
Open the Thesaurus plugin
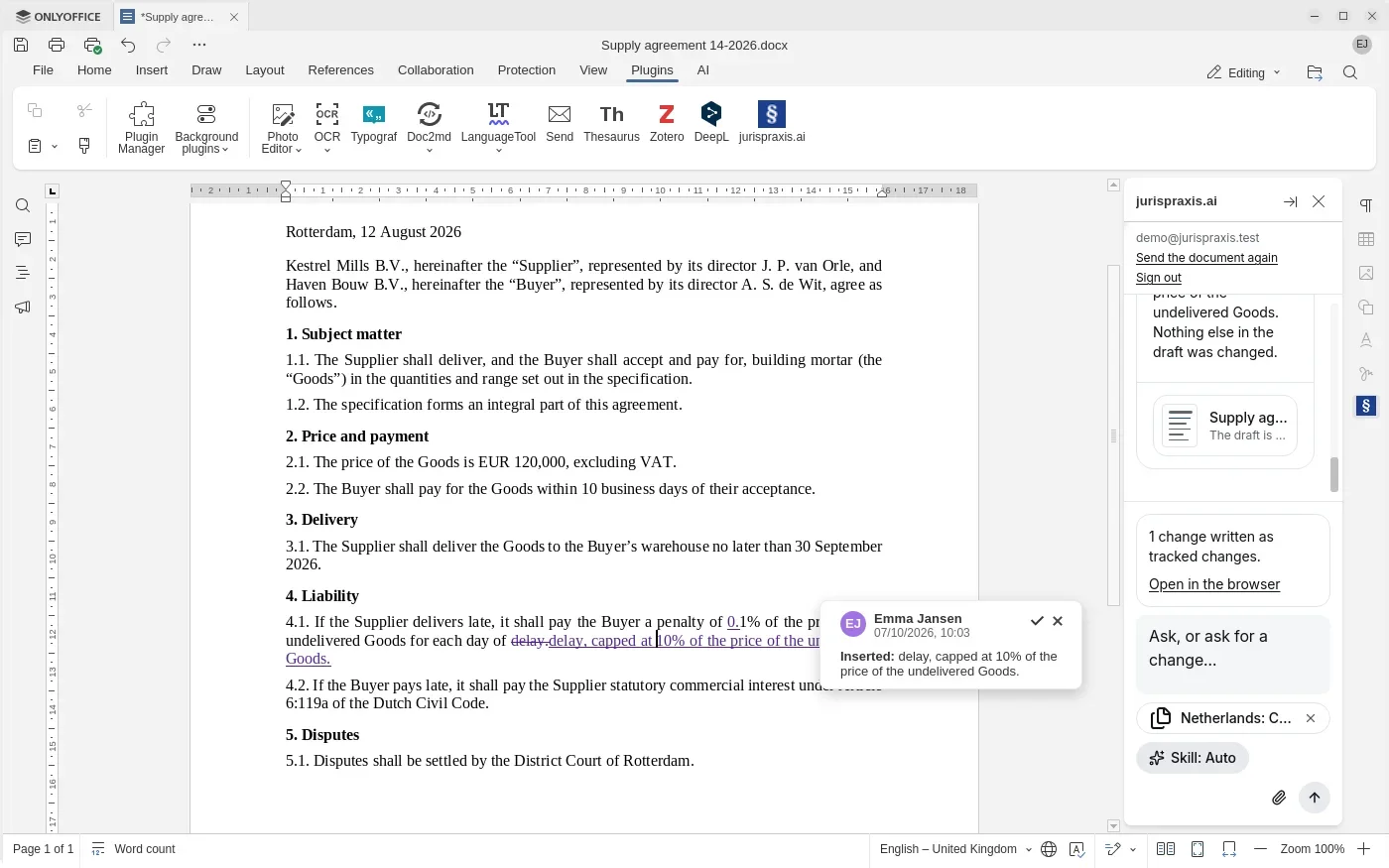(611, 123)
